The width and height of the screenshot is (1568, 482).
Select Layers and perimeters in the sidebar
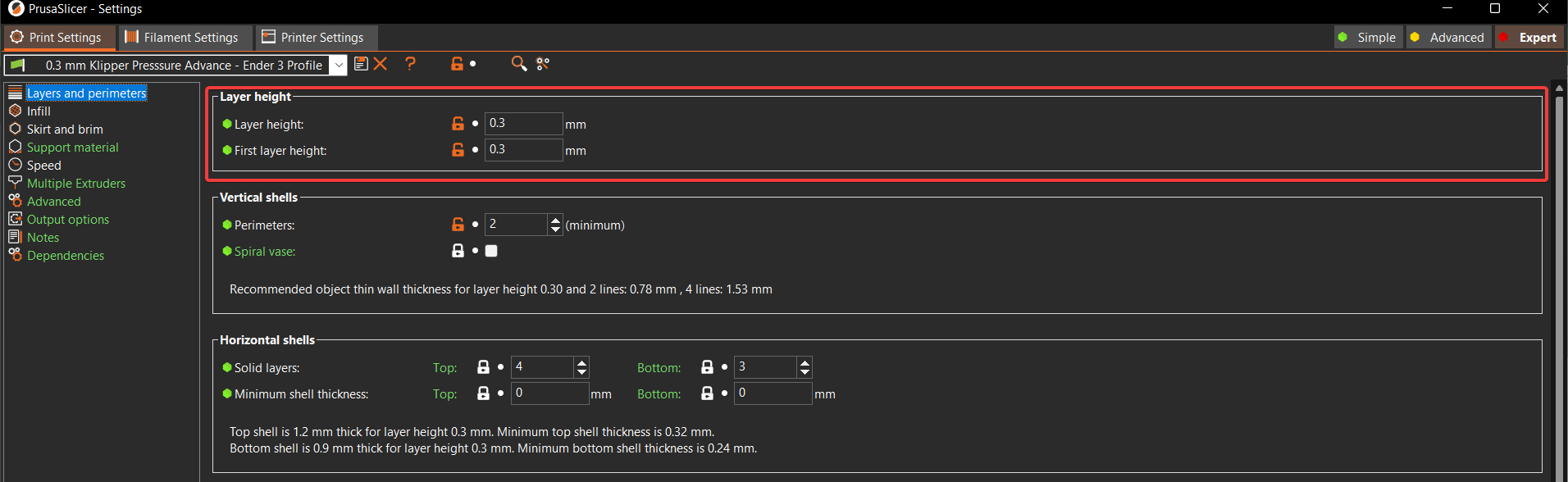click(x=86, y=93)
